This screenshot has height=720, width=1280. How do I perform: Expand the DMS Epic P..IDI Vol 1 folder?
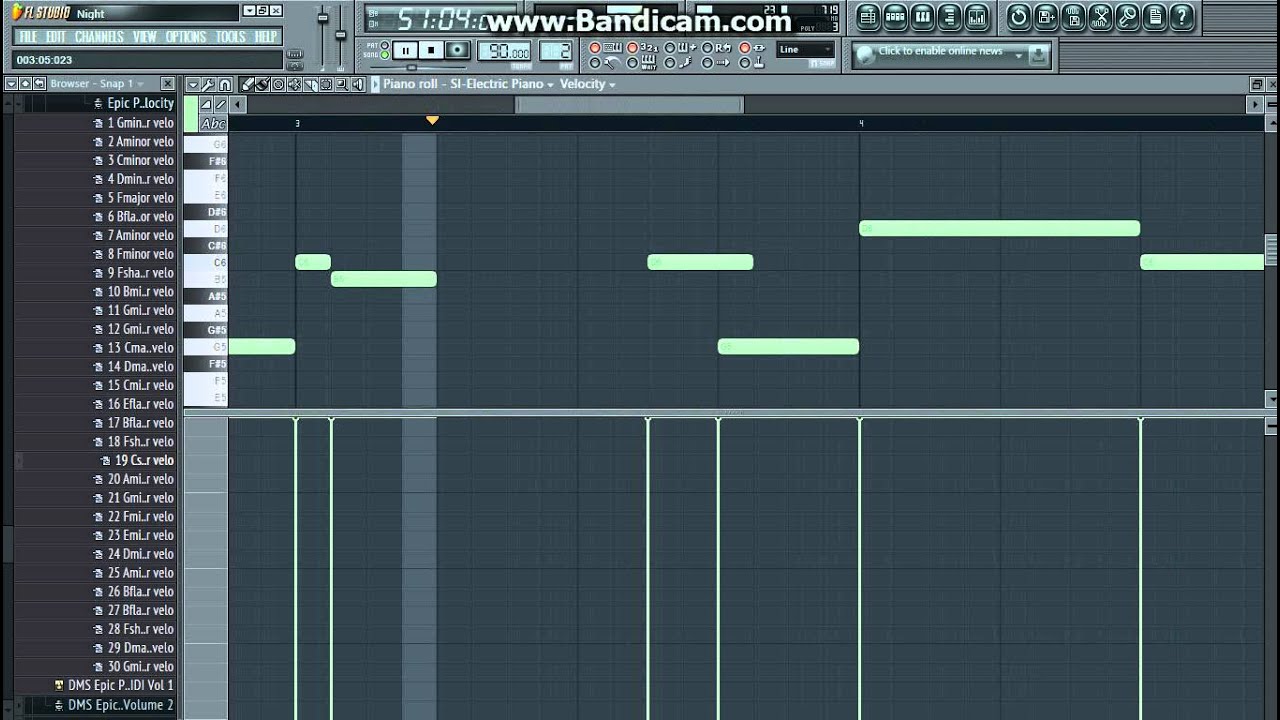(114, 685)
